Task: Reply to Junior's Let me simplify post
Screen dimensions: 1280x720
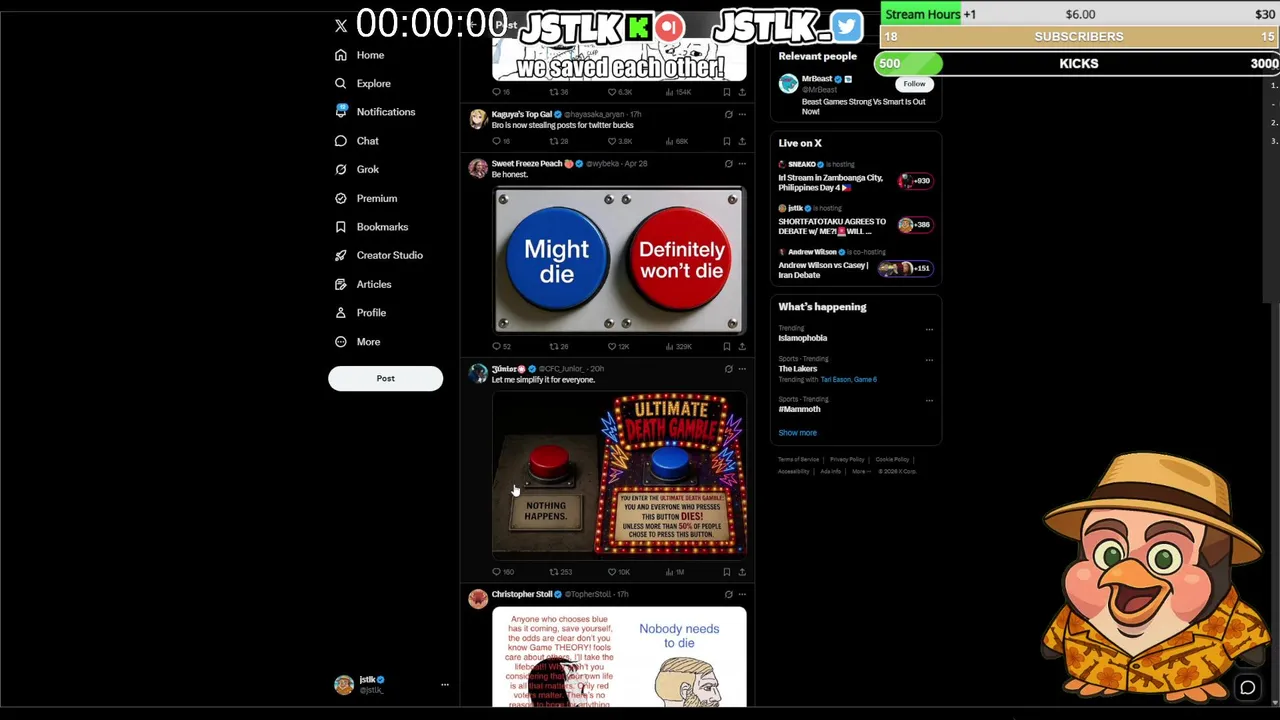Action: coord(502,572)
